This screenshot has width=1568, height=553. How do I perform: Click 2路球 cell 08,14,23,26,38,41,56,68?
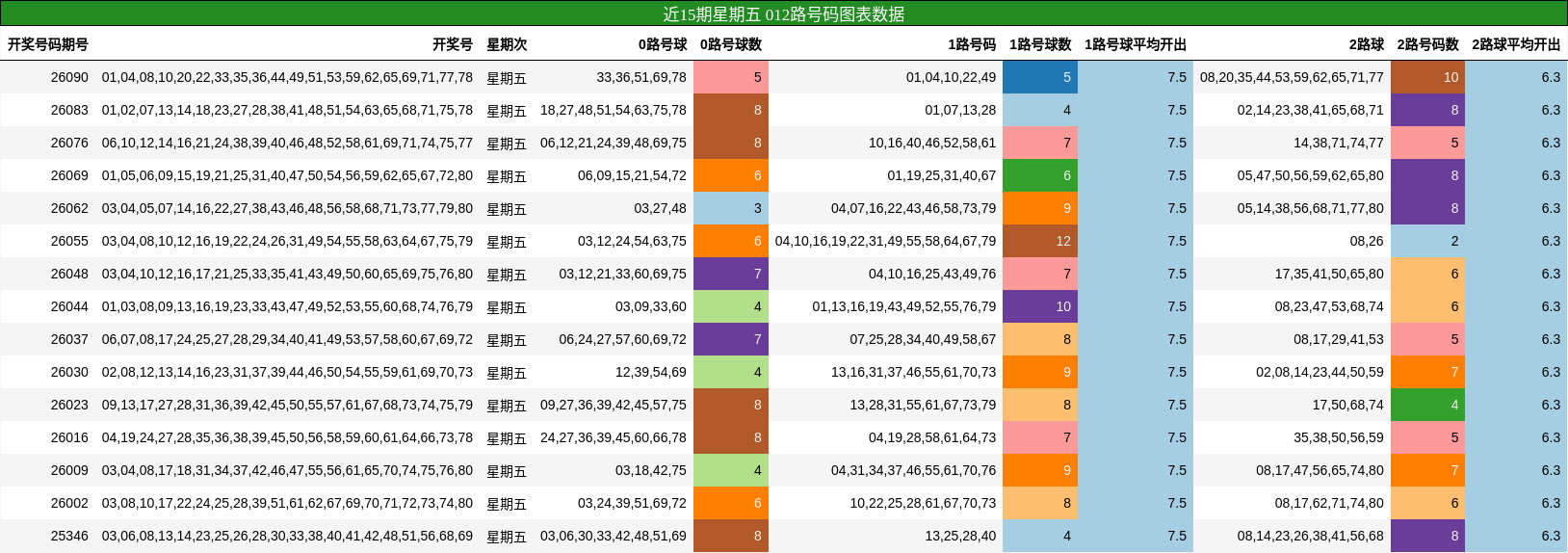click(x=1311, y=536)
